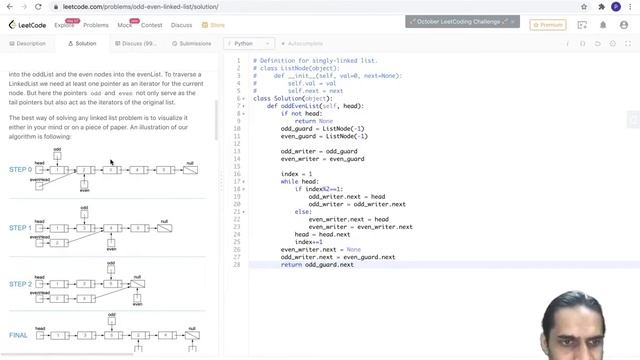
Task: Switch to the Description tab
Action: pyautogui.click(x=27, y=44)
